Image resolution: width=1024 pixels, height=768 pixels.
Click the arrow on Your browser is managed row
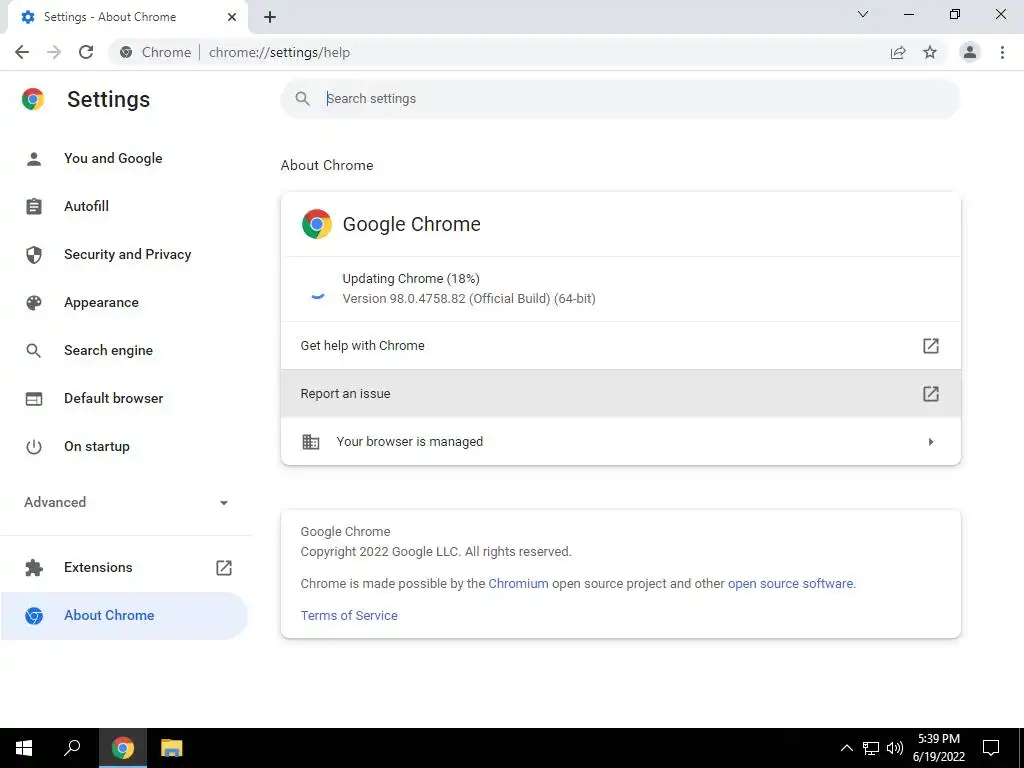click(931, 442)
